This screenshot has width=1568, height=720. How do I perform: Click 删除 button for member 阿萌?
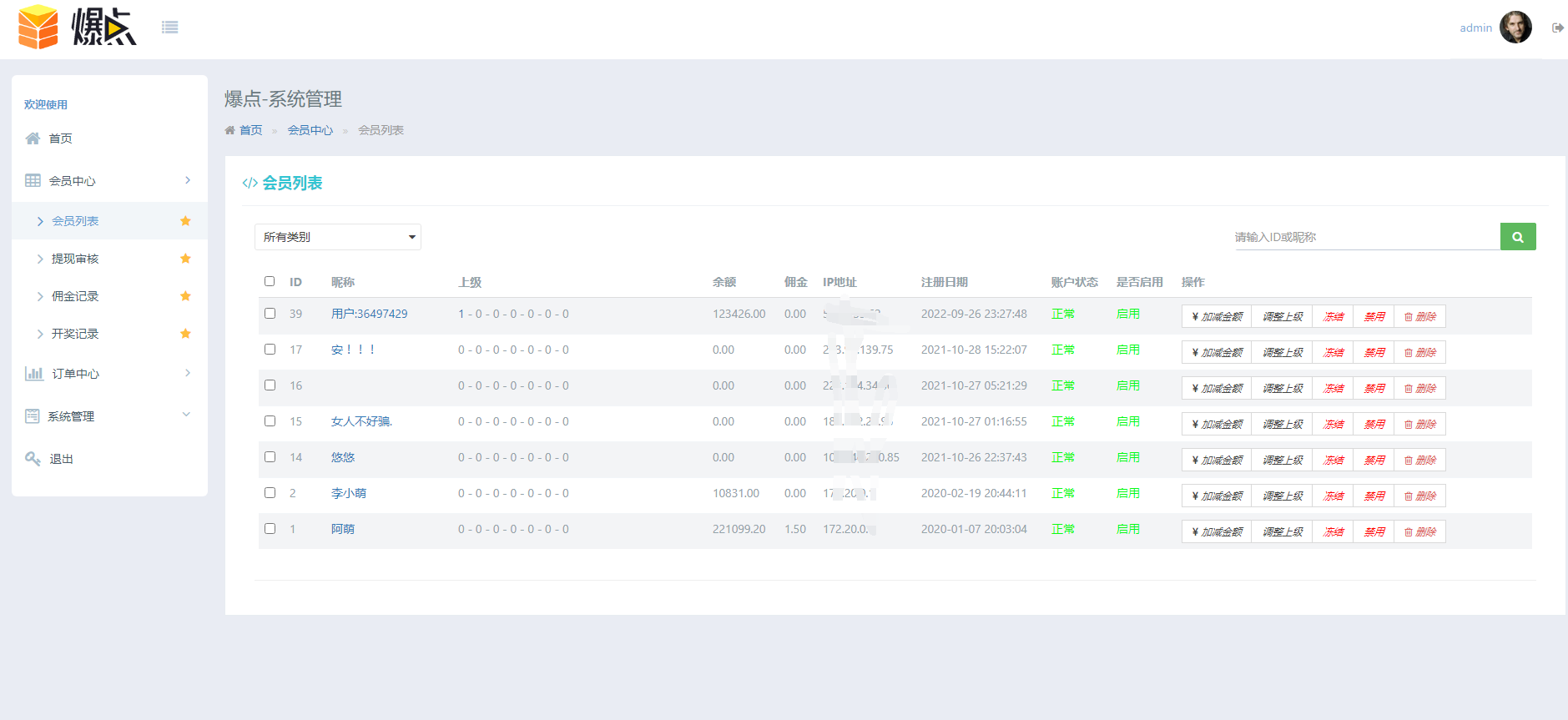[x=1419, y=532]
